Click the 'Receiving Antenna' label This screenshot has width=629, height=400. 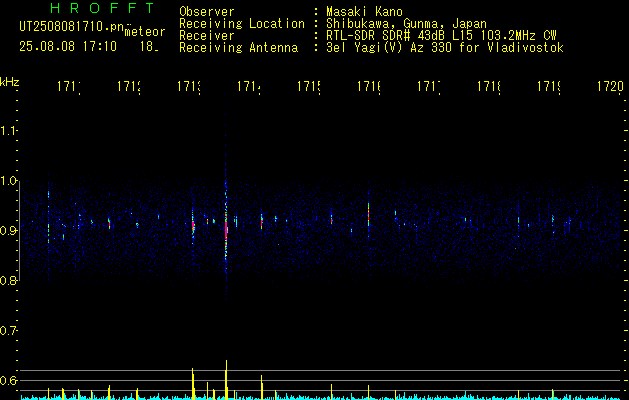coord(238,48)
